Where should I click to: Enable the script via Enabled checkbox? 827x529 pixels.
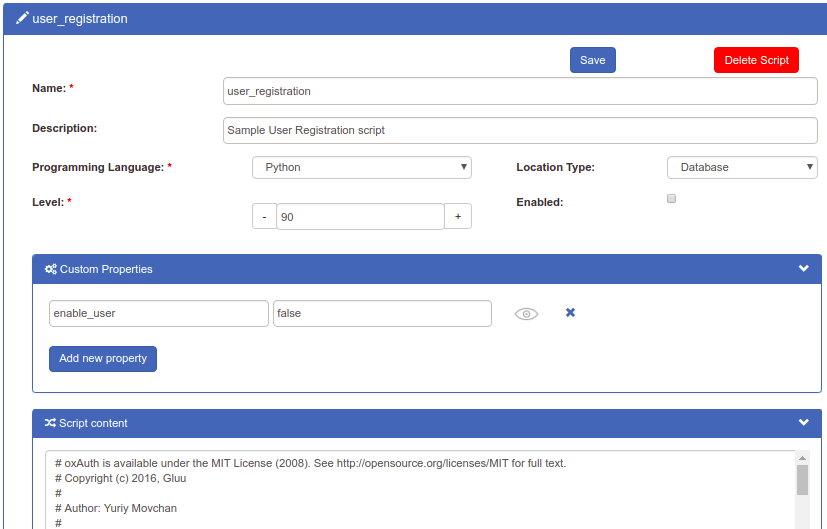pyautogui.click(x=672, y=199)
